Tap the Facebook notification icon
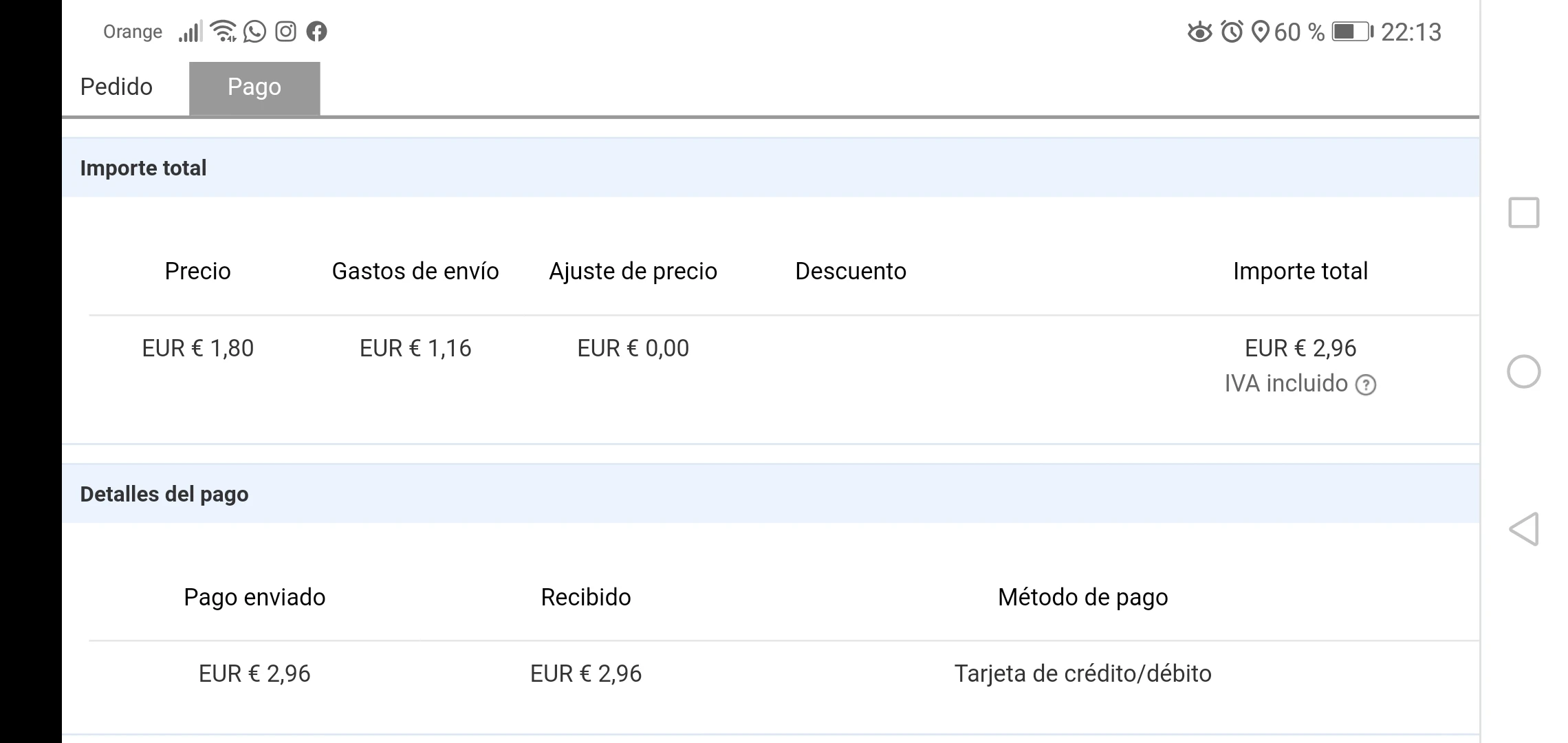Screen dimensions: 1568x743 316,32
